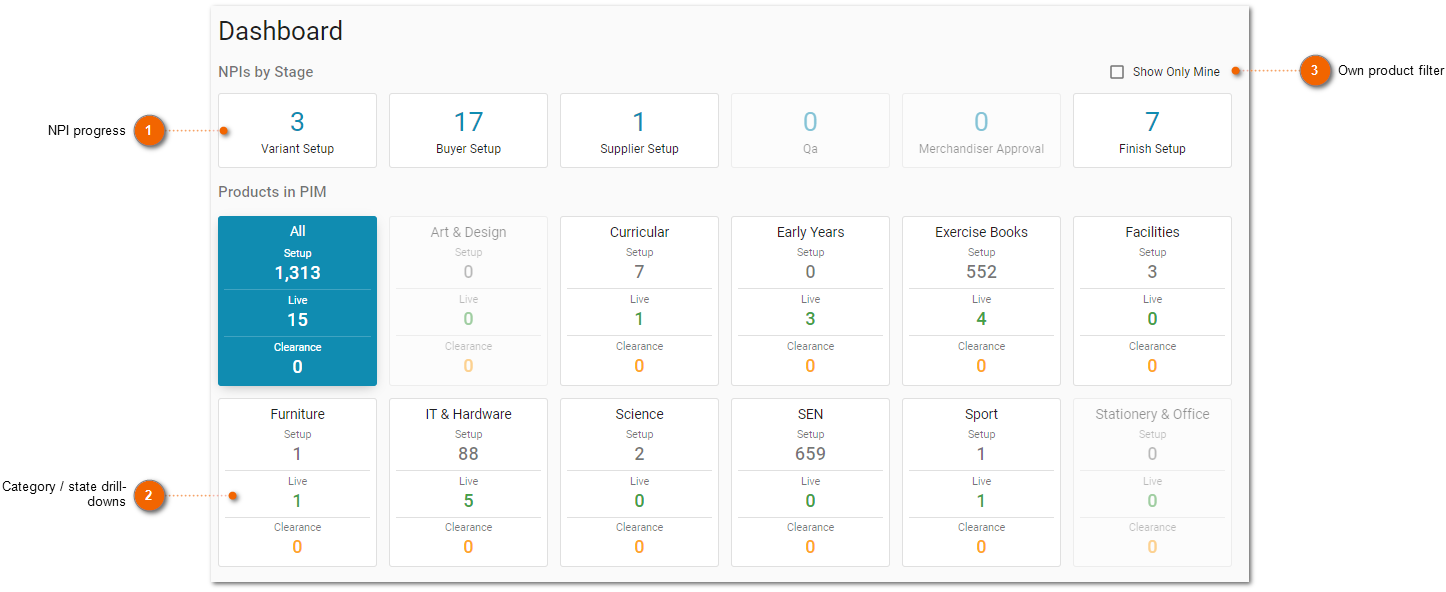View SEN Setup products count 659

coord(810,446)
